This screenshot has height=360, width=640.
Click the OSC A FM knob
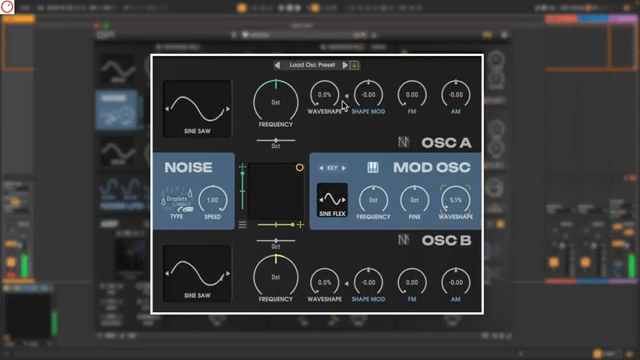coord(412,95)
